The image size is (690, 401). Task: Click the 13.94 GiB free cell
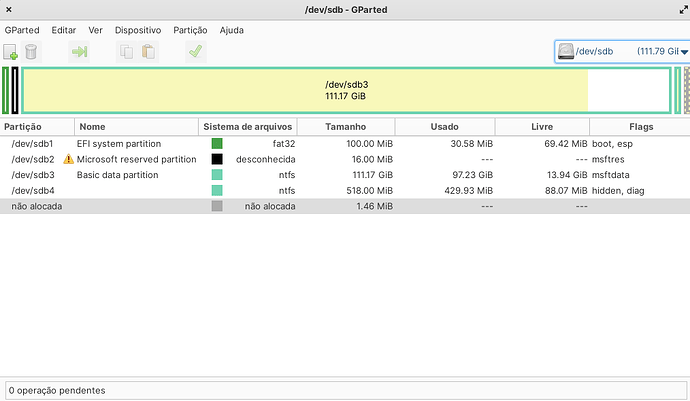point(567,175)
